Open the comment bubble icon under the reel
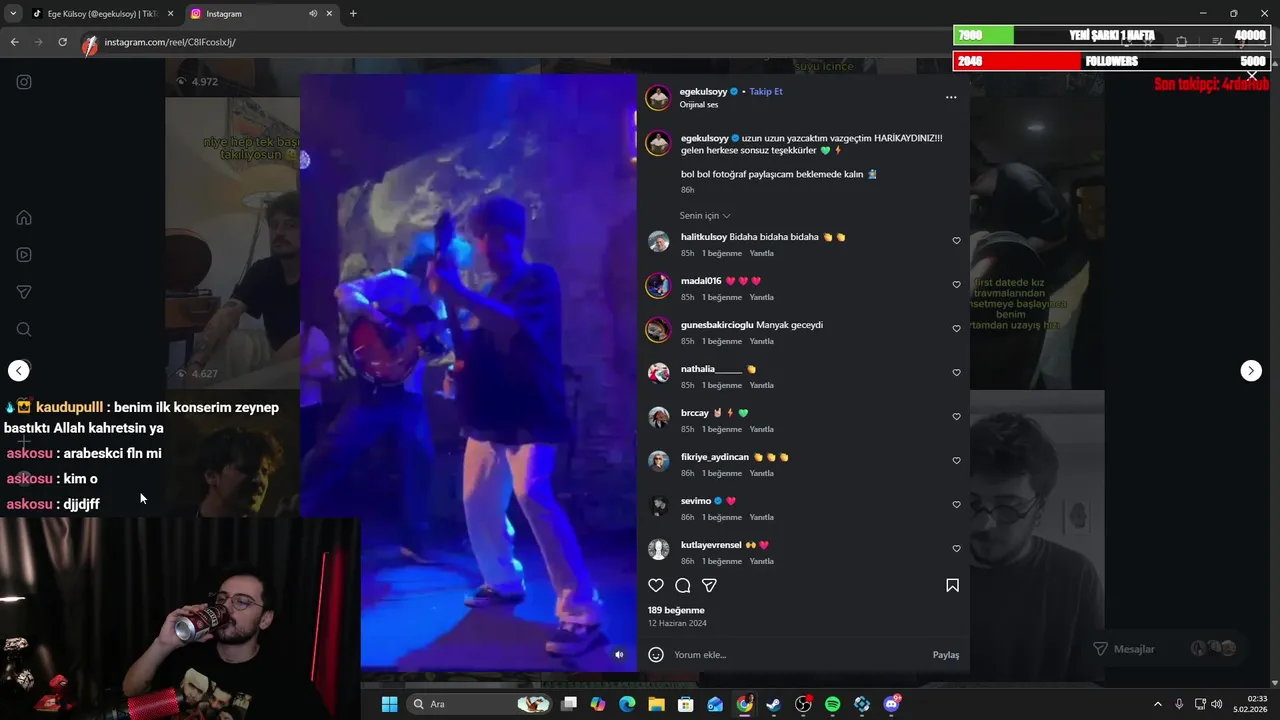The height and width of the screenshot is (720, 1280). 683,585
